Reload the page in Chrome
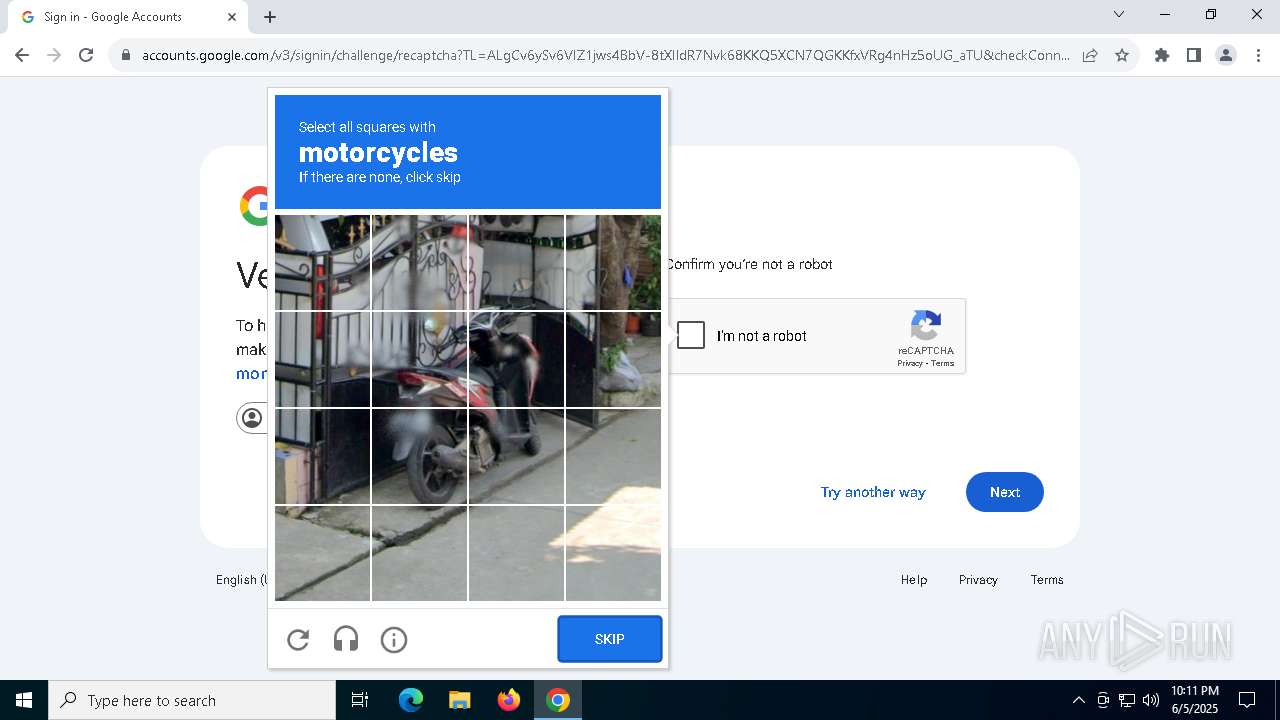Viewport: 1280px width, 720px height. [86, 55]
